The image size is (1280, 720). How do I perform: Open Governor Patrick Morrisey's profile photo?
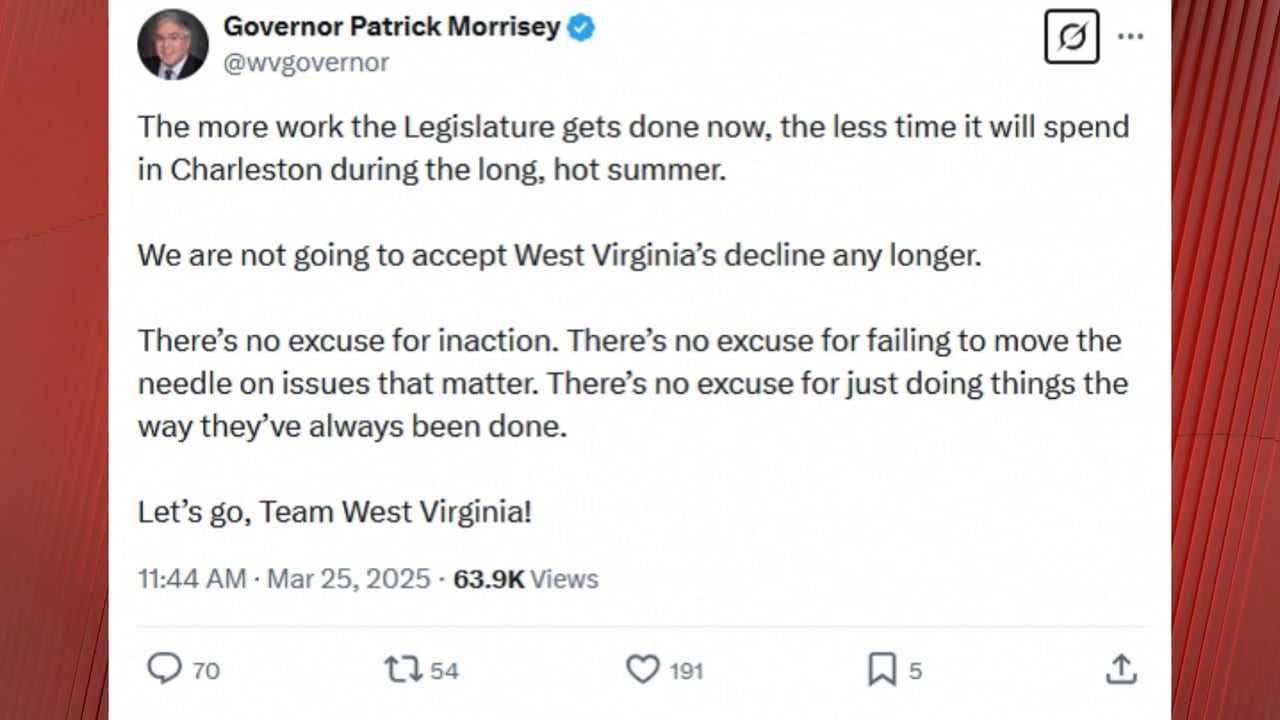point(173,44)
